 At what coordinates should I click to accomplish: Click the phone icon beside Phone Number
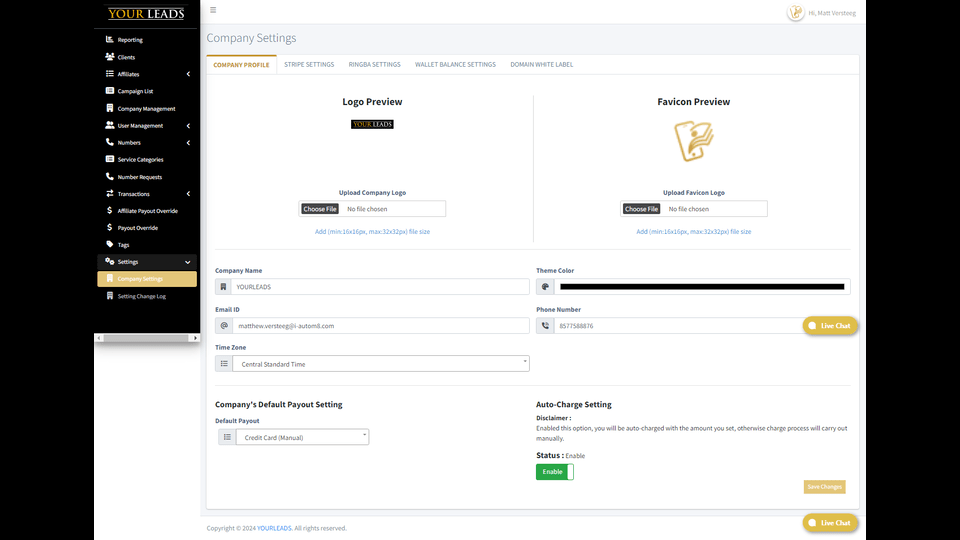(x=546, y=326)
